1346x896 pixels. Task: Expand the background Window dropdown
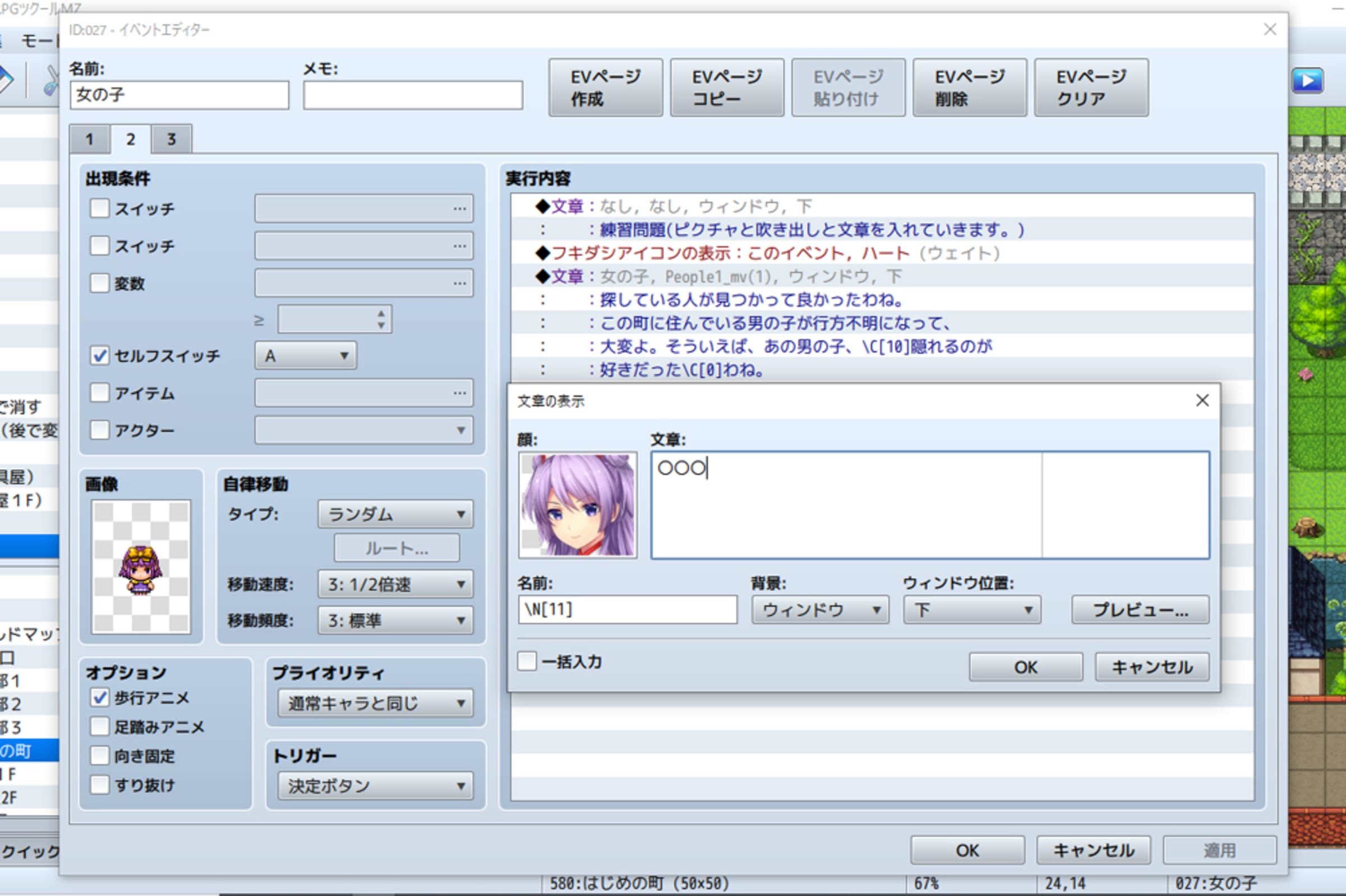[x=819, y=609]
